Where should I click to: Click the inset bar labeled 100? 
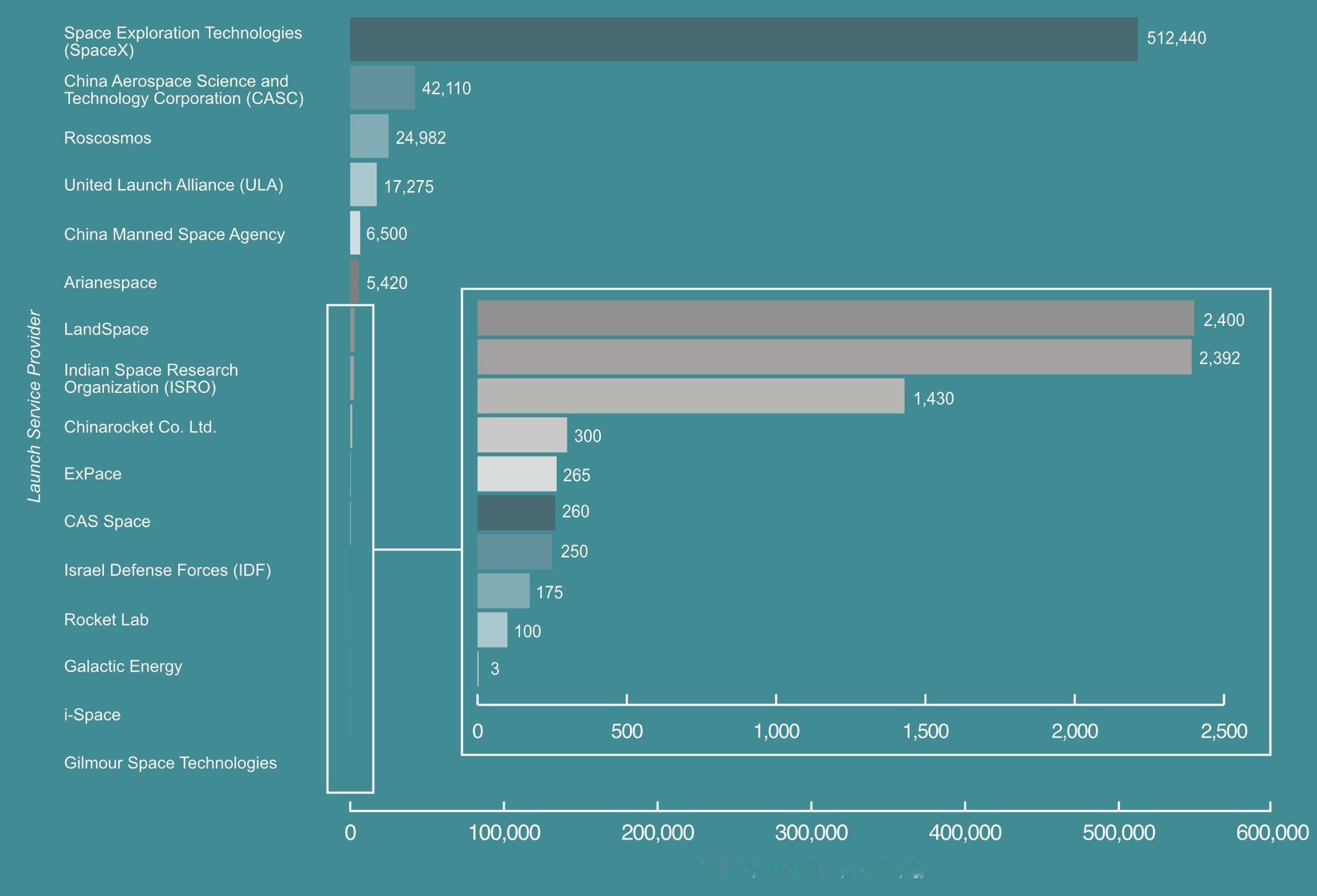[x=492, y=630]
